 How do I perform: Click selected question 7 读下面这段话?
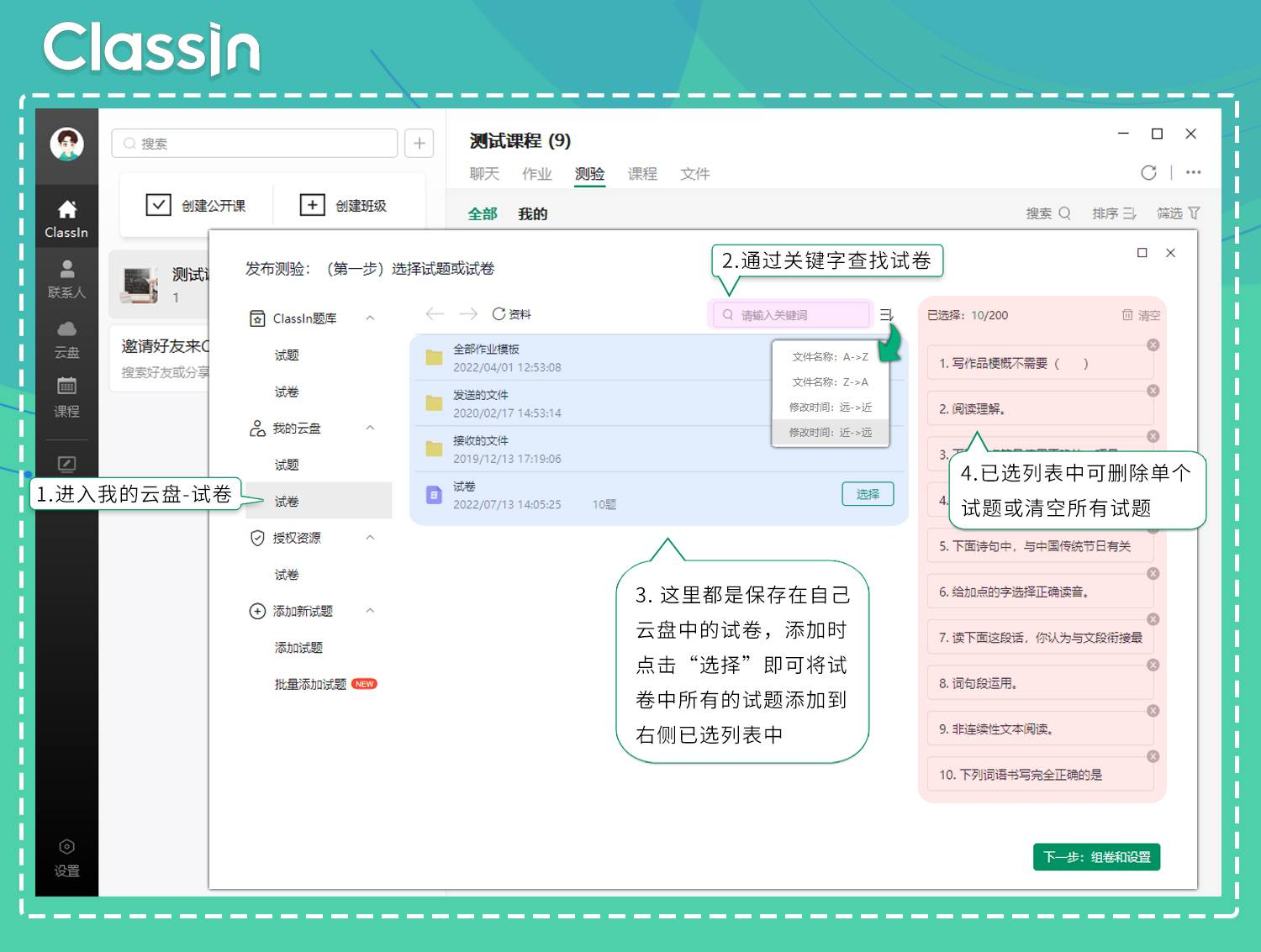click(x=1040, y=638)
